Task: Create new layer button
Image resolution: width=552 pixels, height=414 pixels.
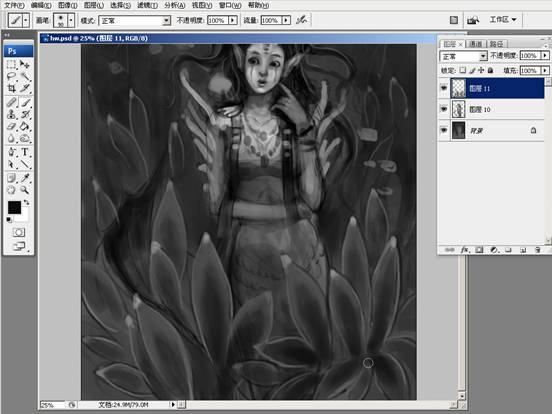Action: pos(523,250)
